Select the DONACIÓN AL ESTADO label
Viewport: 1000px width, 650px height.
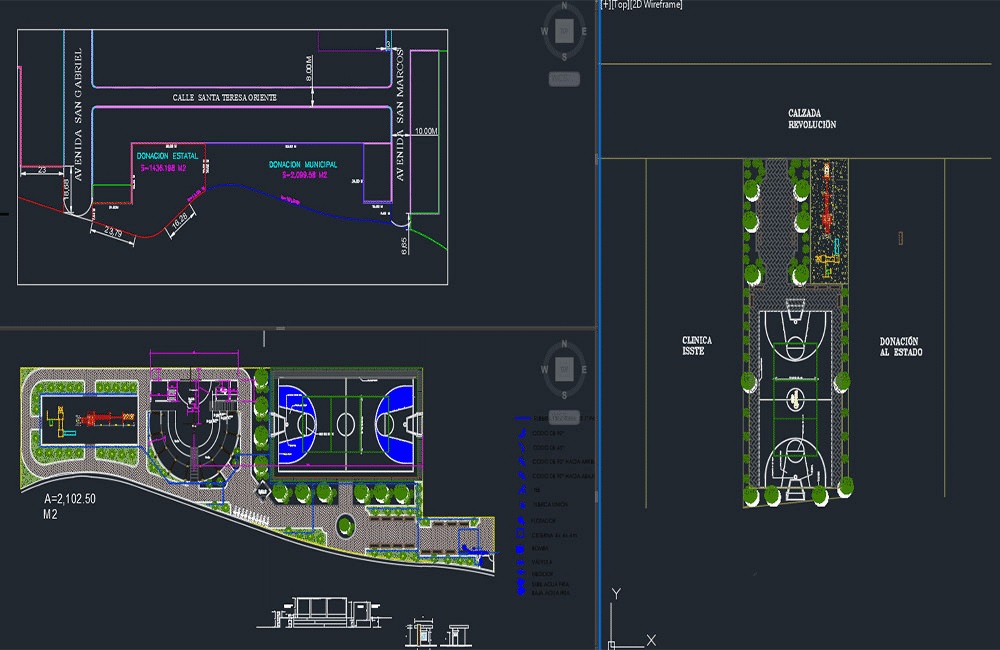click(901, 346)
